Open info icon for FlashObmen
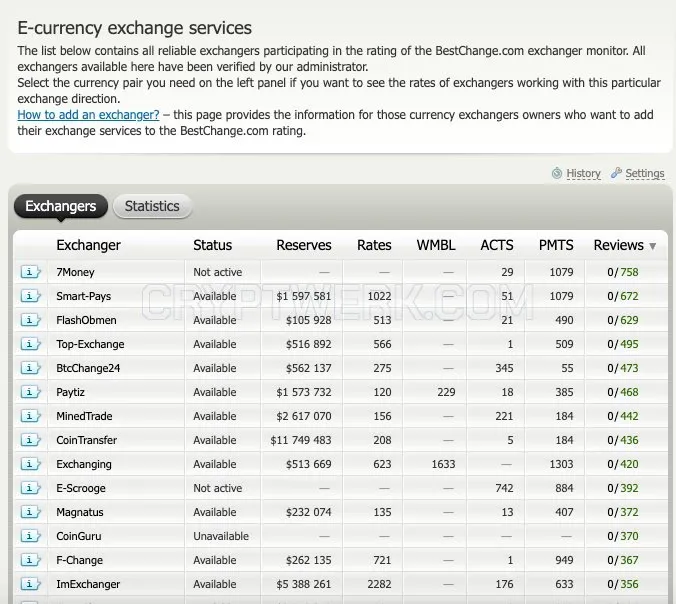 click(x=31, y=320)
